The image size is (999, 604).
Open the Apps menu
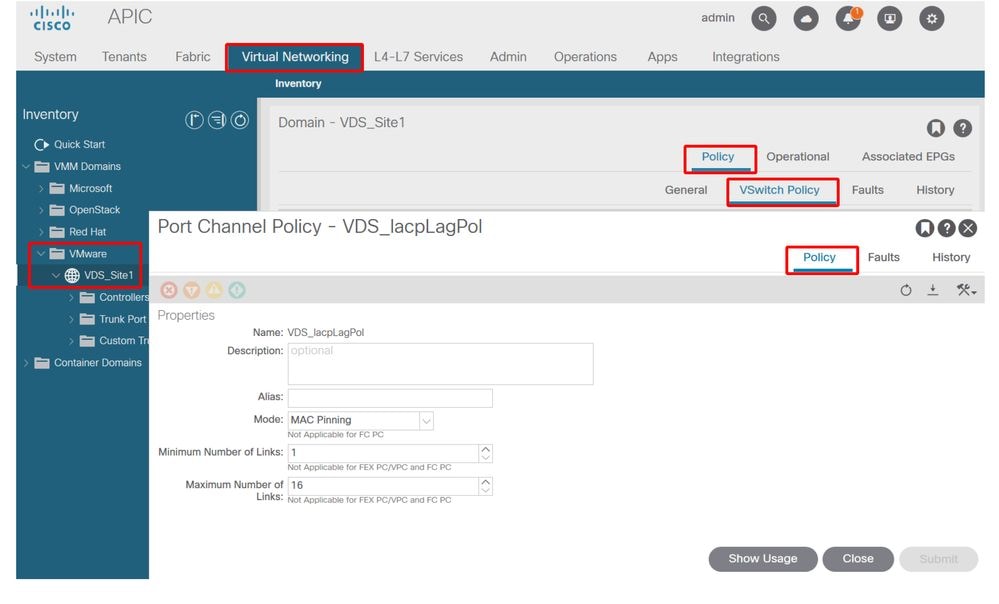[662, 57]
